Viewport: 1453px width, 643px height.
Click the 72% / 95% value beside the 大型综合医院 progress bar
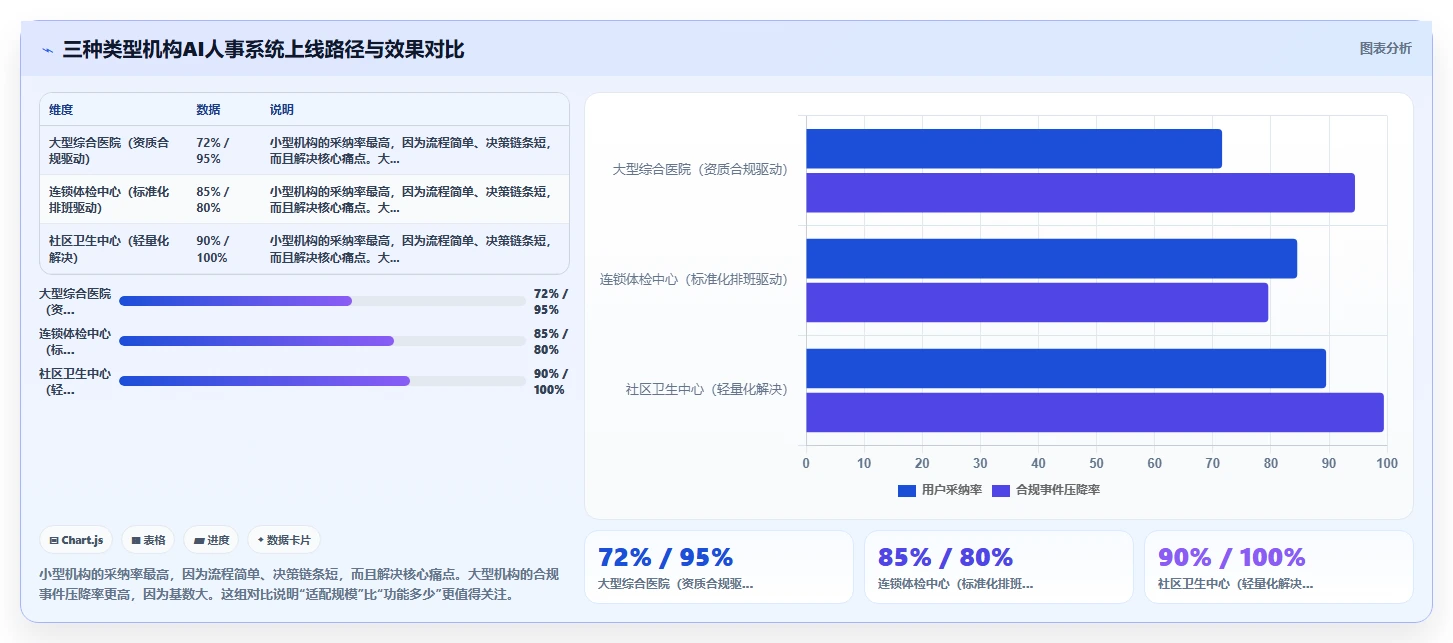coord(551,302)
